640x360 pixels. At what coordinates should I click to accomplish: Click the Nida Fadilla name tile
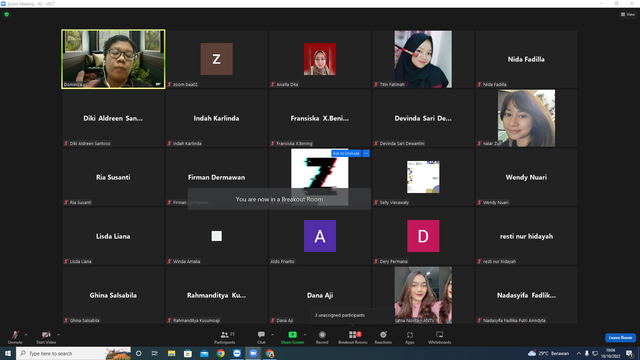[526, 59]
